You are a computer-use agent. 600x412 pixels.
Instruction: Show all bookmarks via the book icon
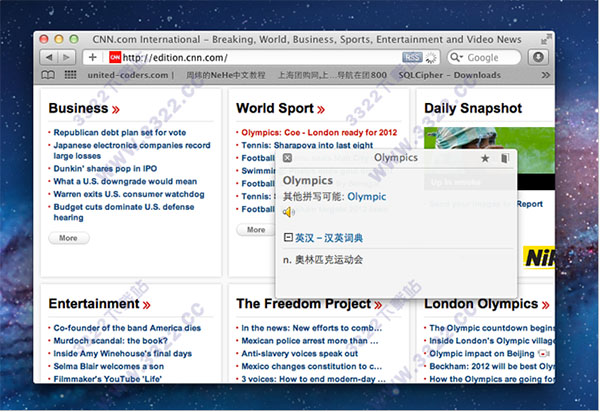(48, 75)
